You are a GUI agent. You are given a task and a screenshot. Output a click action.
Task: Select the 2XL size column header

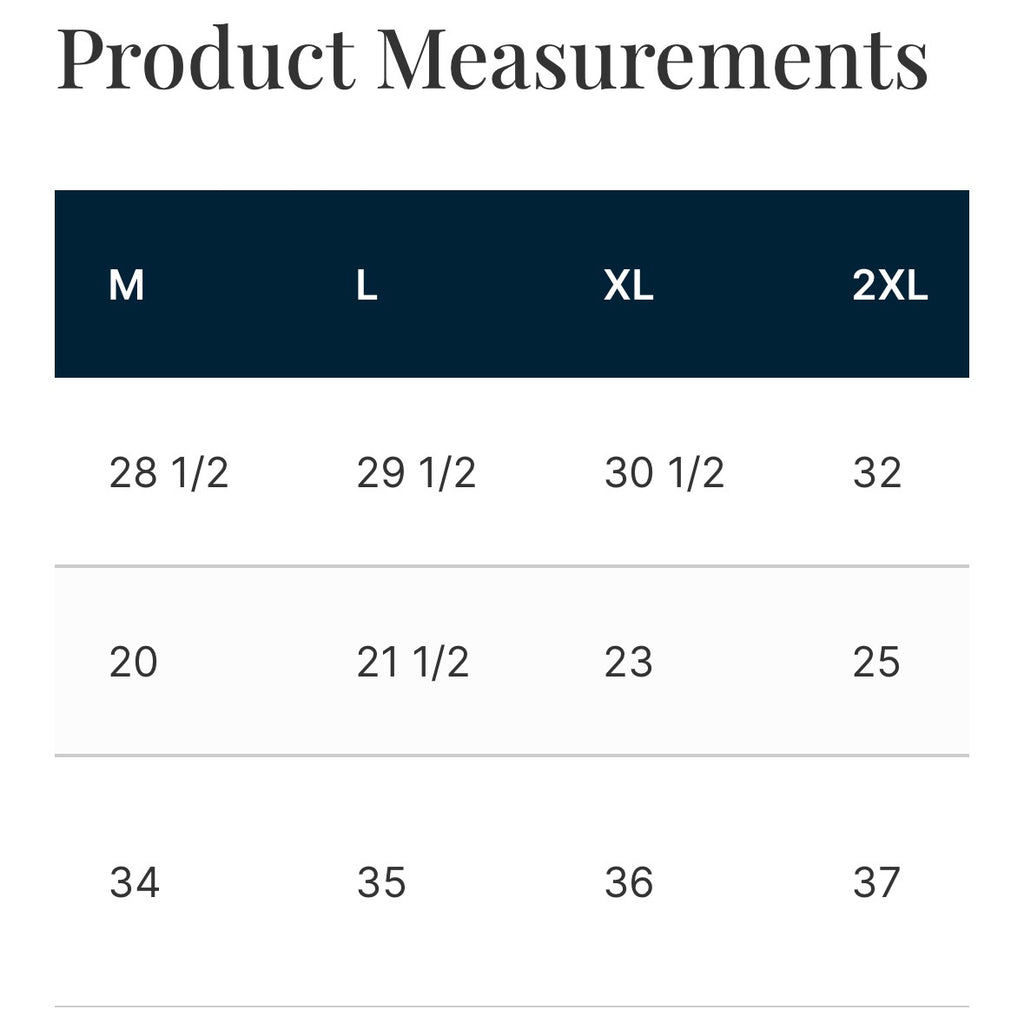tap(889, 285)
